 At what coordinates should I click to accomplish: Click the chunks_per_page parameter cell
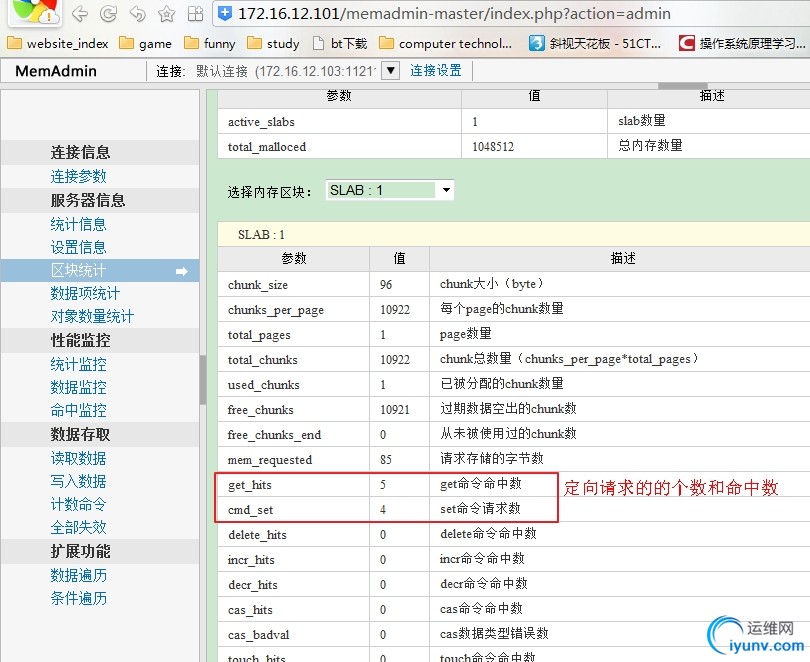pos(293,309)
